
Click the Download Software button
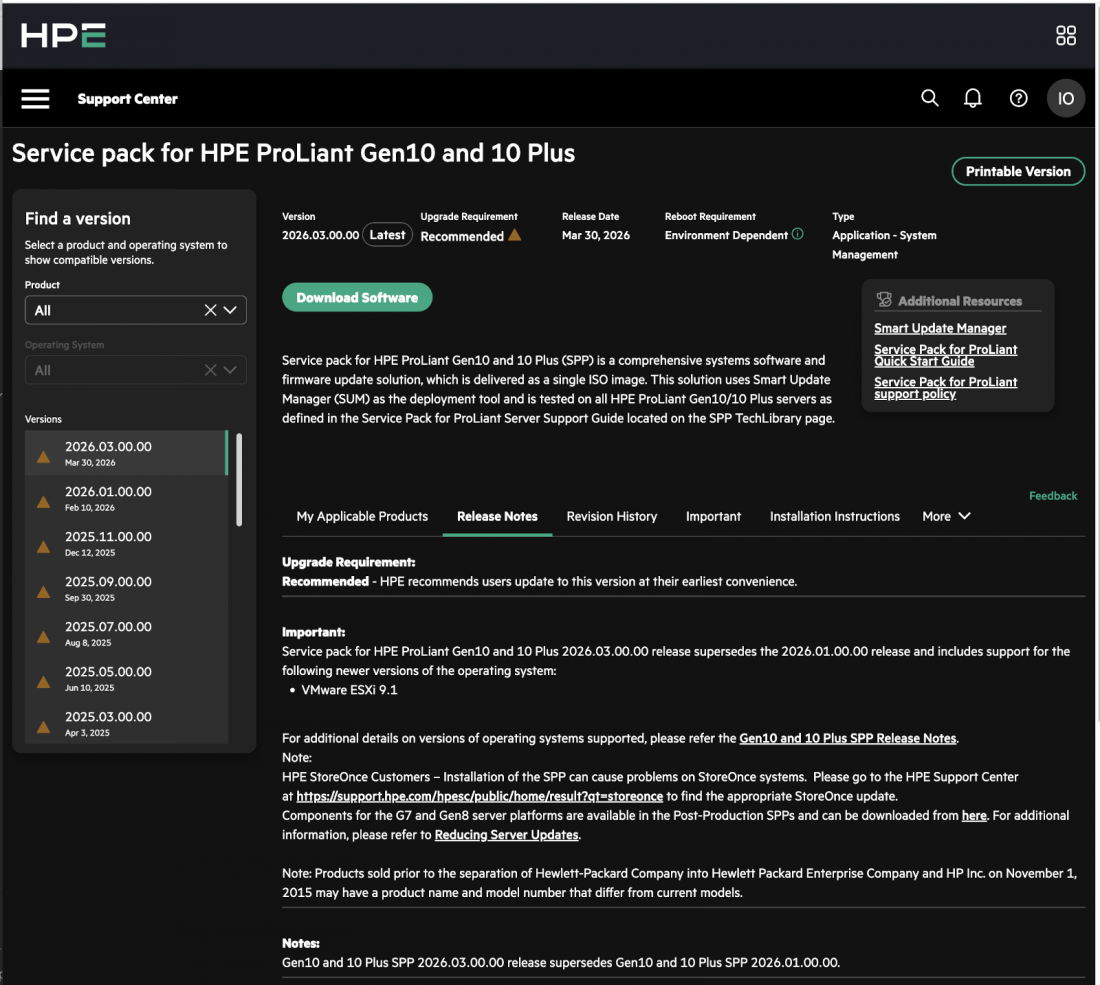pyautogui.click(x=357, y=297)
